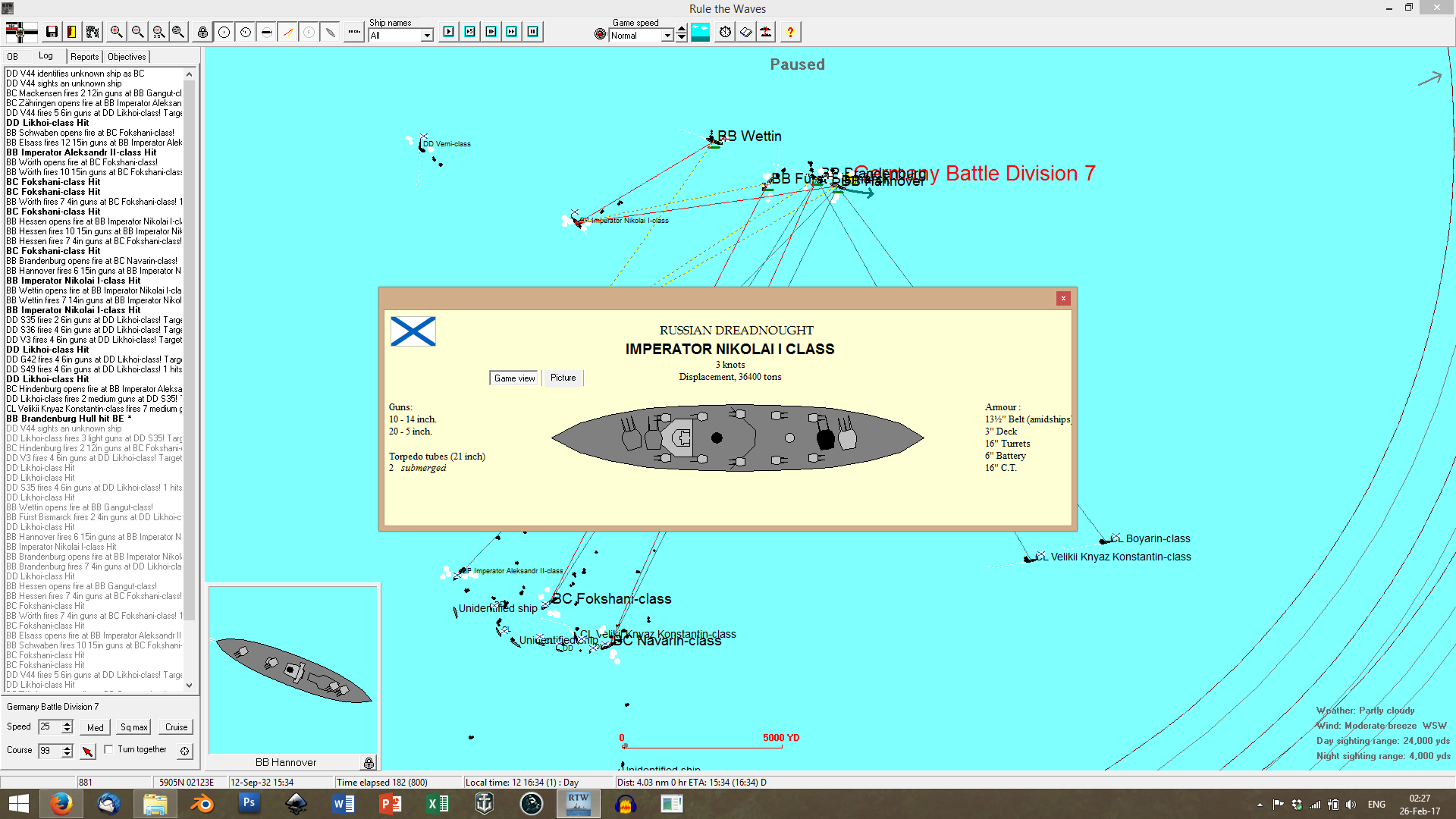Toggle the red record button near Game speed
Screen dimensions: 1456x819
600,34
